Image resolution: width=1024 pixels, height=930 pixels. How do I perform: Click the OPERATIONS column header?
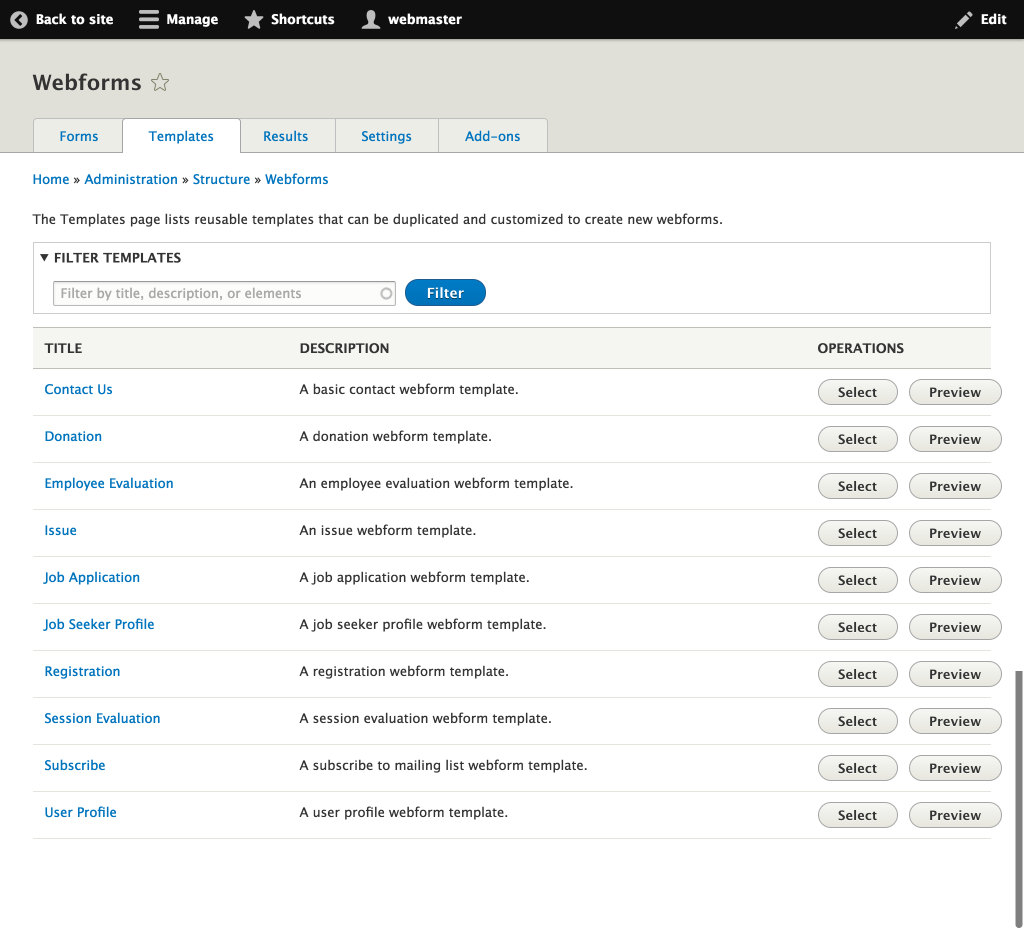[861, 348]
